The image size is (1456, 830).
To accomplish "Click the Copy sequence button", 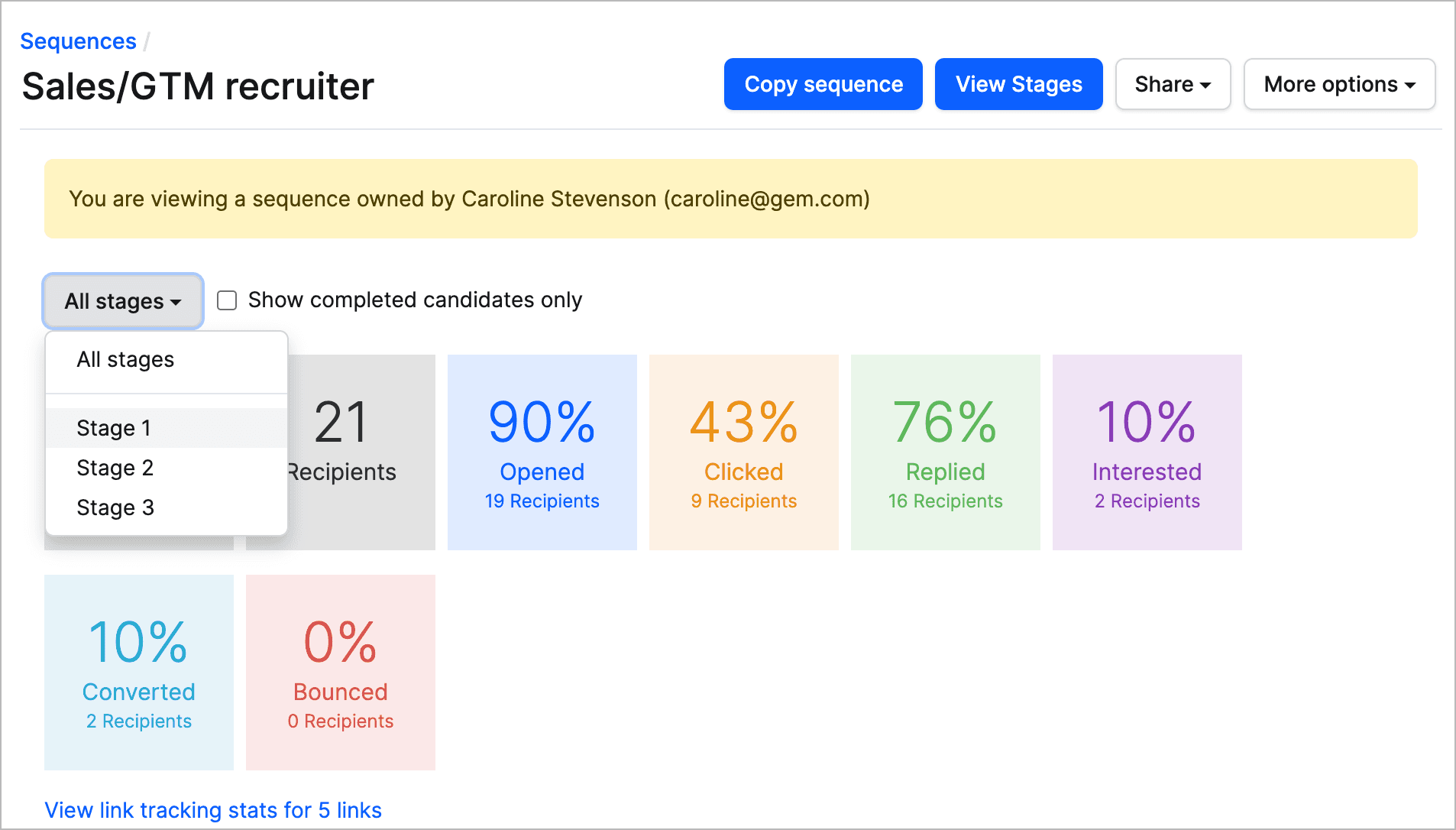I will (x=823, y=84).
